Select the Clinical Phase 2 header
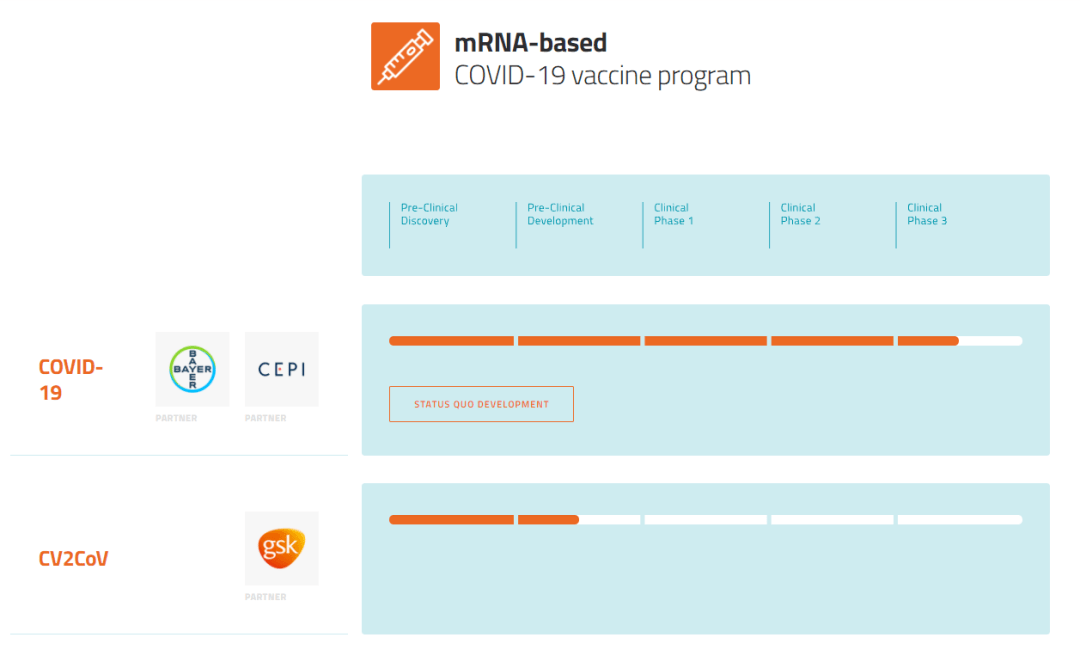Screen dimensions: 1080x662 point(800,214)
